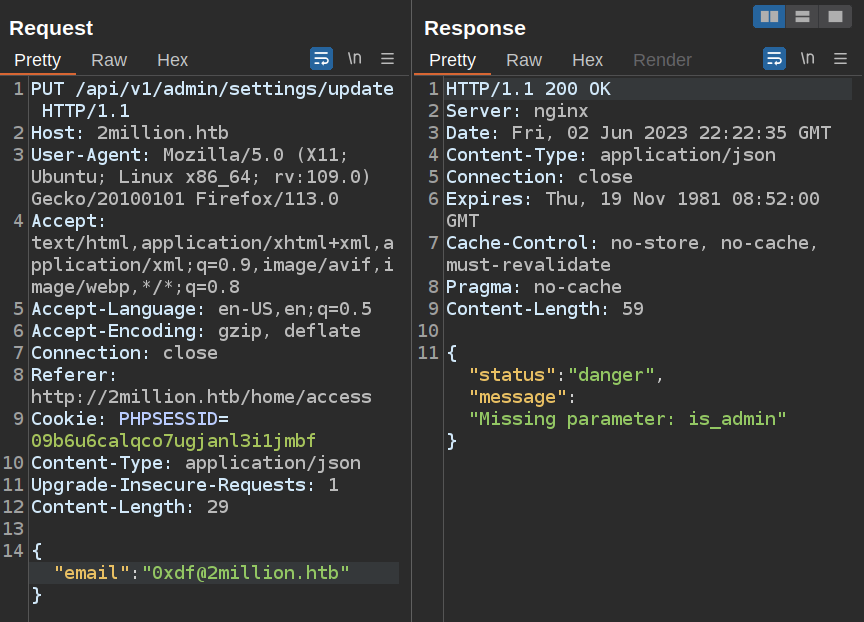The height and width of the screenshot is (622, 864).
Task: Select the combined tabbed layout icon
Action: click(835, 16)
